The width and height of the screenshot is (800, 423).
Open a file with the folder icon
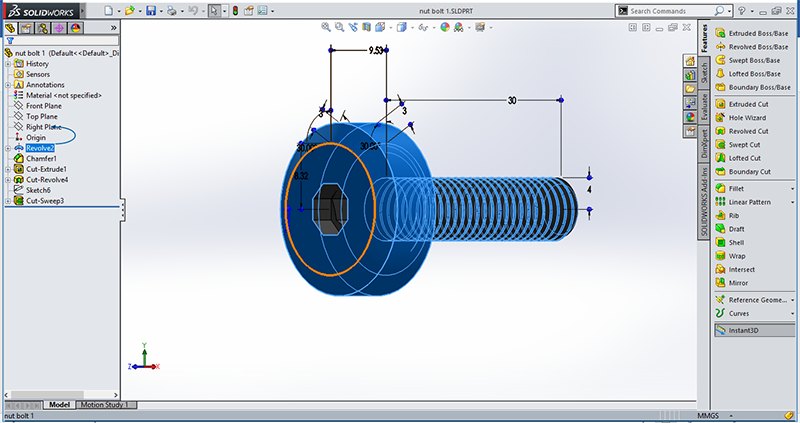[x=130, y=11]
